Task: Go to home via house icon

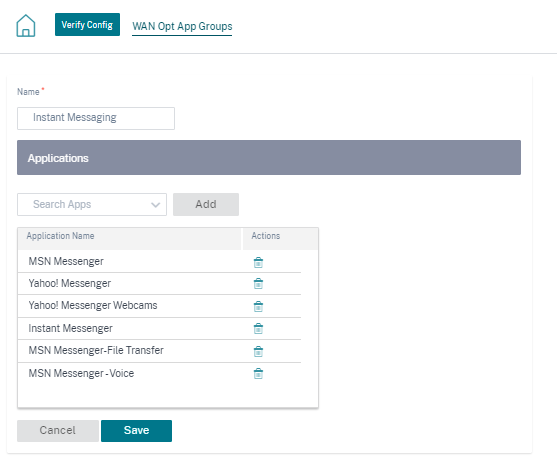Action: (x=26, y=25)
